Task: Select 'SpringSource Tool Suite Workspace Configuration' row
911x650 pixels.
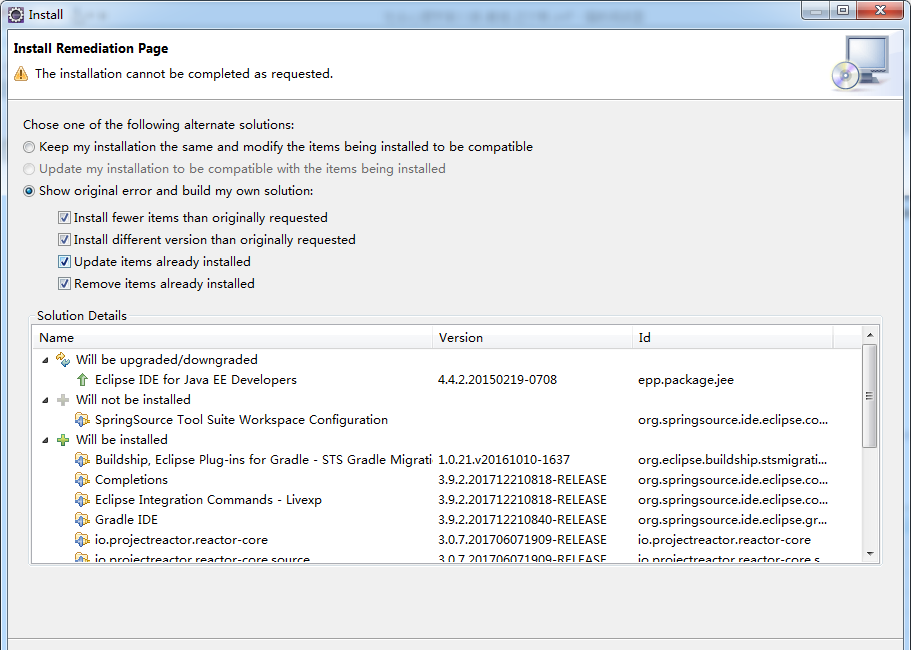Action: (x=241, y=420)
